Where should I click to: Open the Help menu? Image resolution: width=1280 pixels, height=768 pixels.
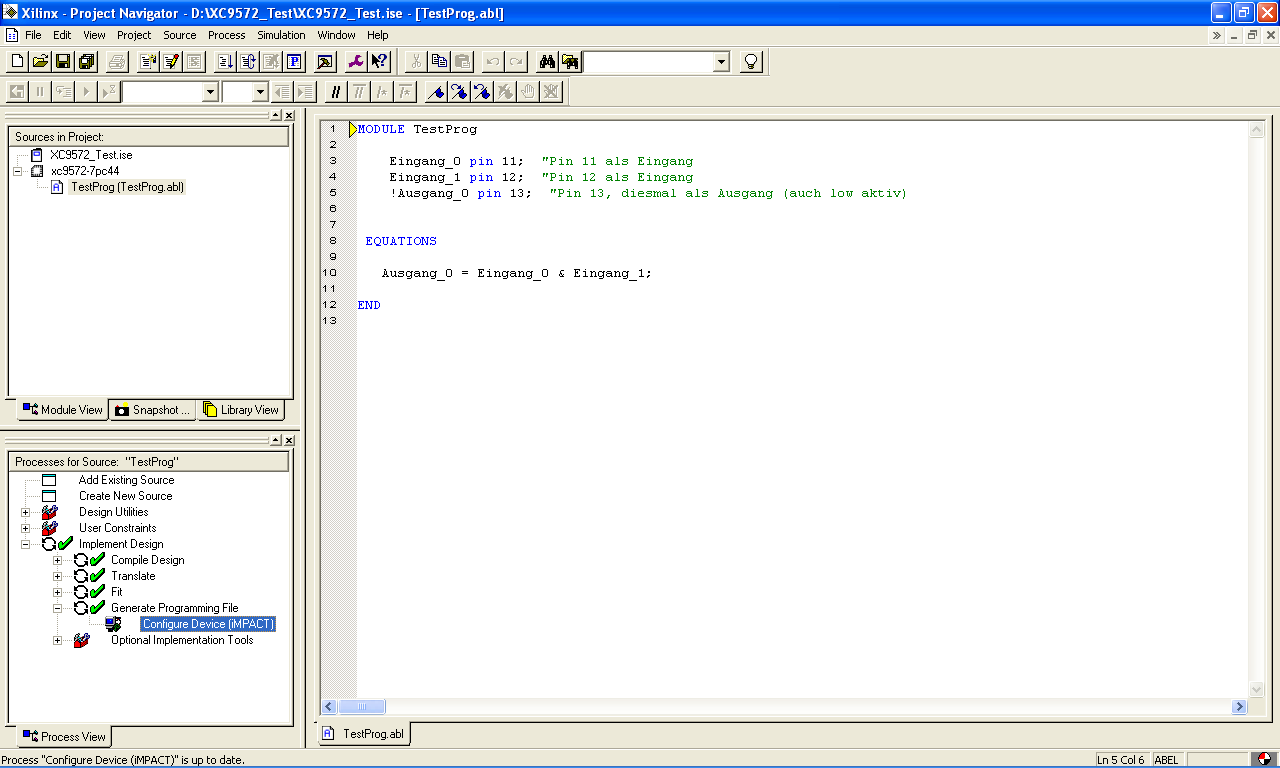(x=377, y=35)
